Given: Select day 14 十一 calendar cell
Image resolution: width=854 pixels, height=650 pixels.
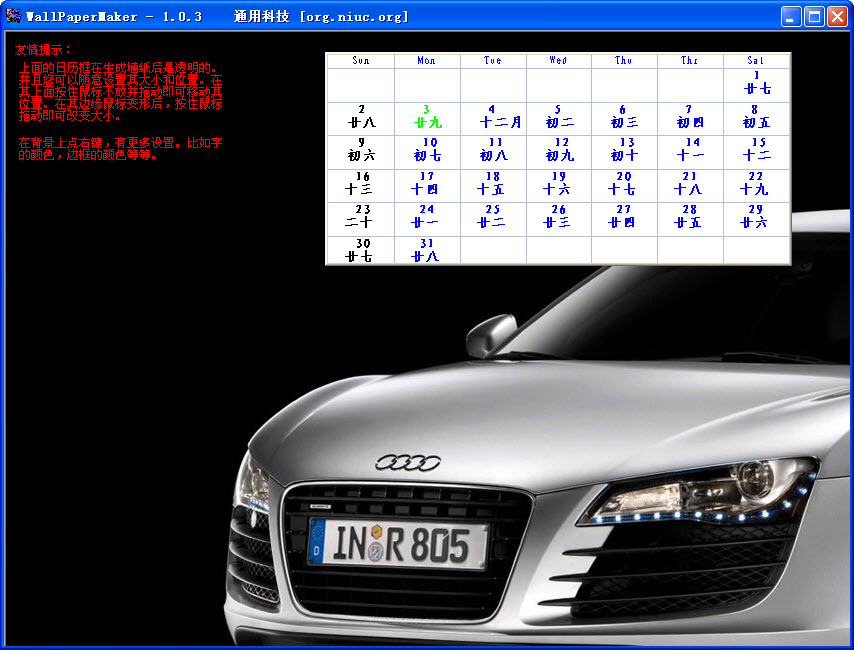Looking at the screenshot, I should (x=690, y=152).
